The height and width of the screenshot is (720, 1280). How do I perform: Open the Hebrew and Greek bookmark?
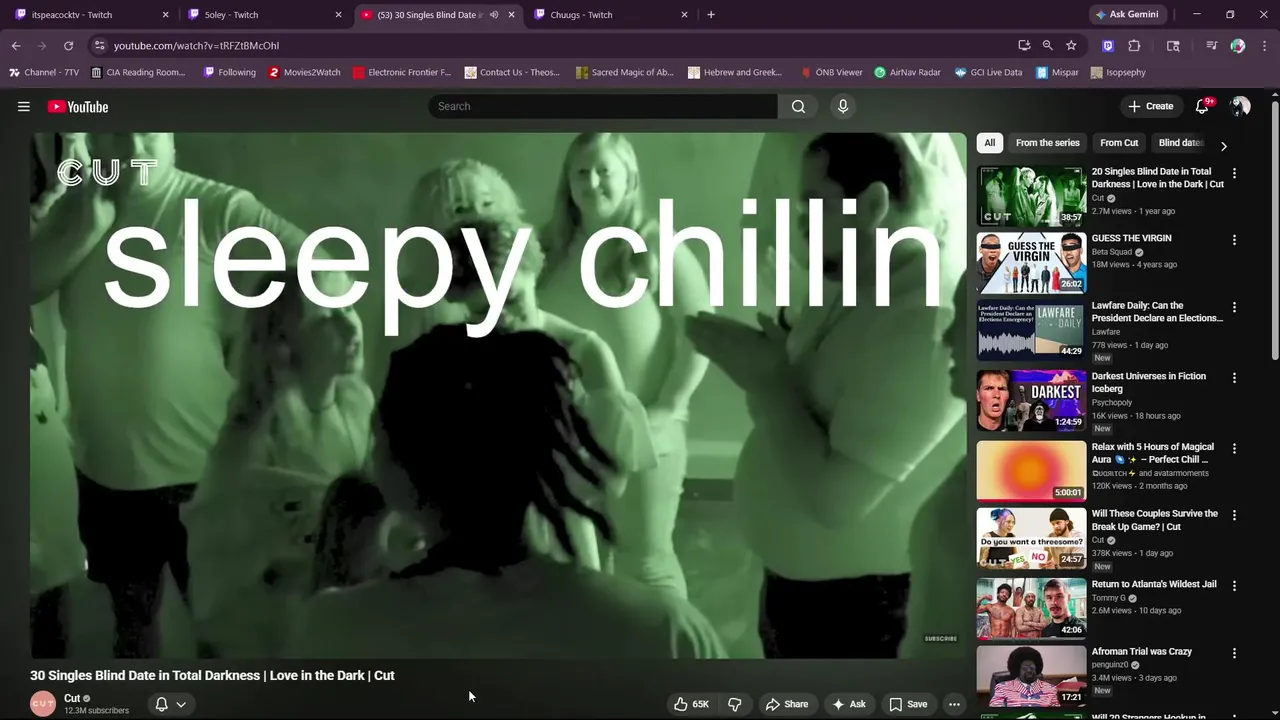tap(736, 72)
